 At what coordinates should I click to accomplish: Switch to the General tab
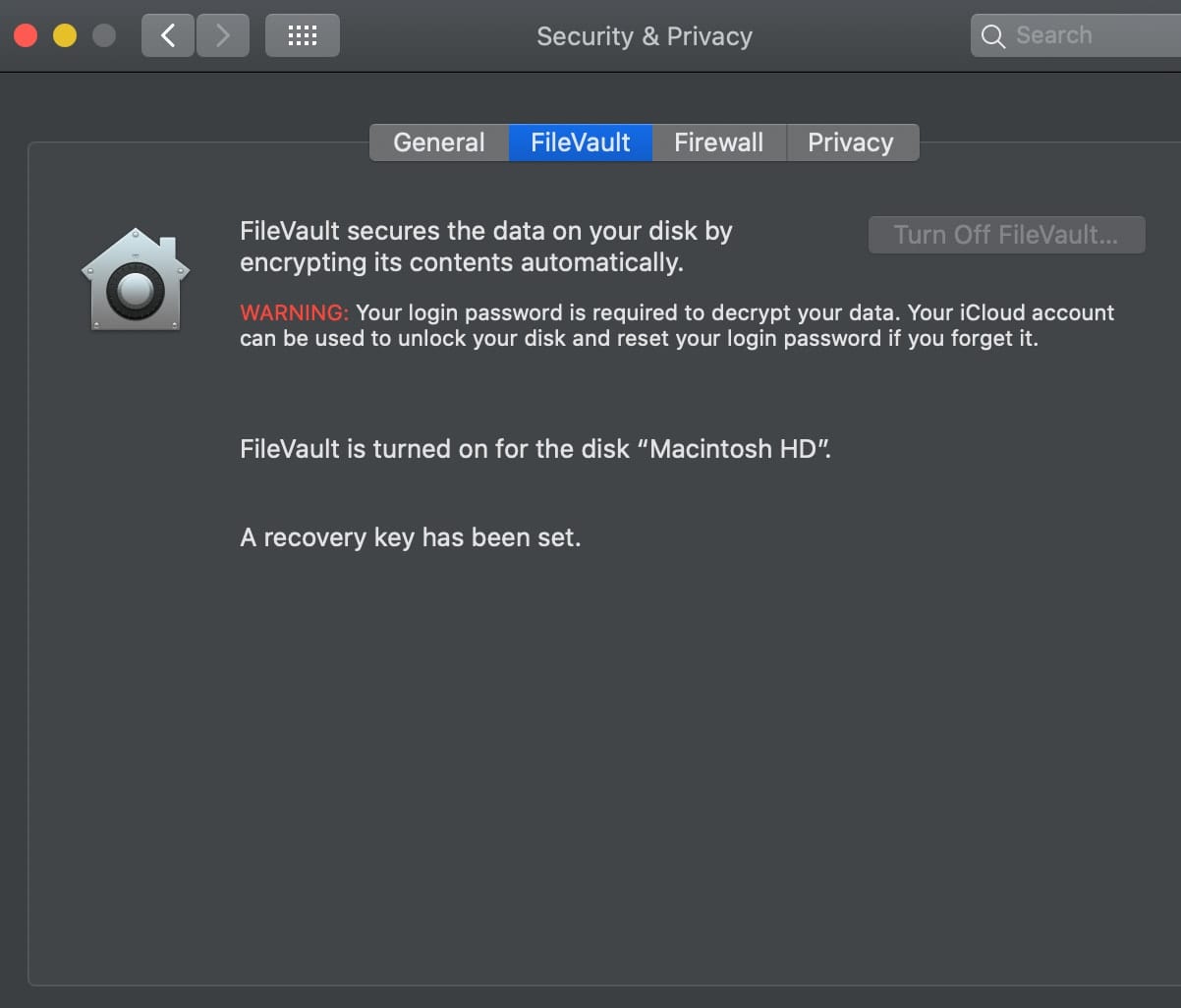439,142
